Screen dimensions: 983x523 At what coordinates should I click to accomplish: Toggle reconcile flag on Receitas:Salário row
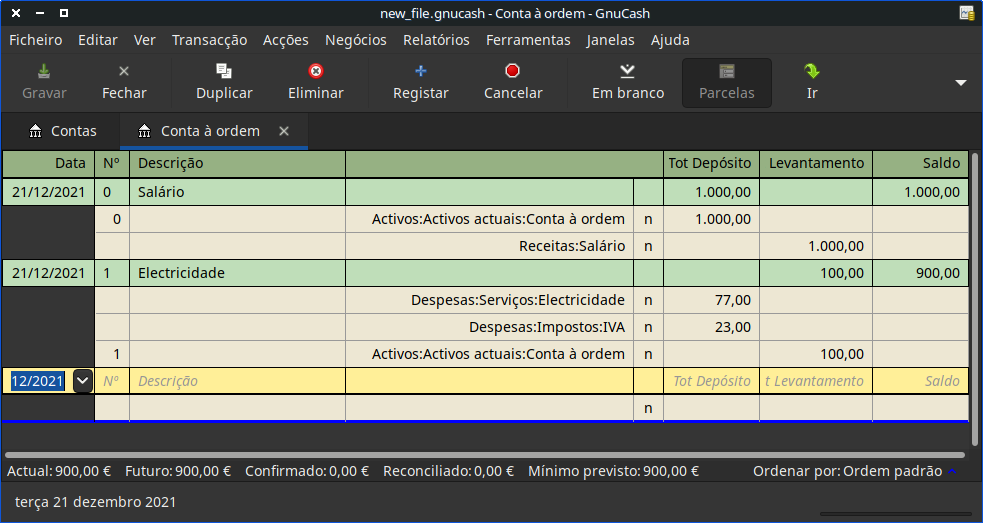click(648, 246)
